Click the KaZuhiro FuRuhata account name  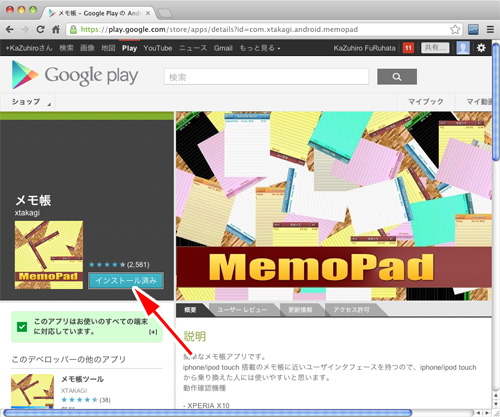pyautogui.click(x=364, y=48)
